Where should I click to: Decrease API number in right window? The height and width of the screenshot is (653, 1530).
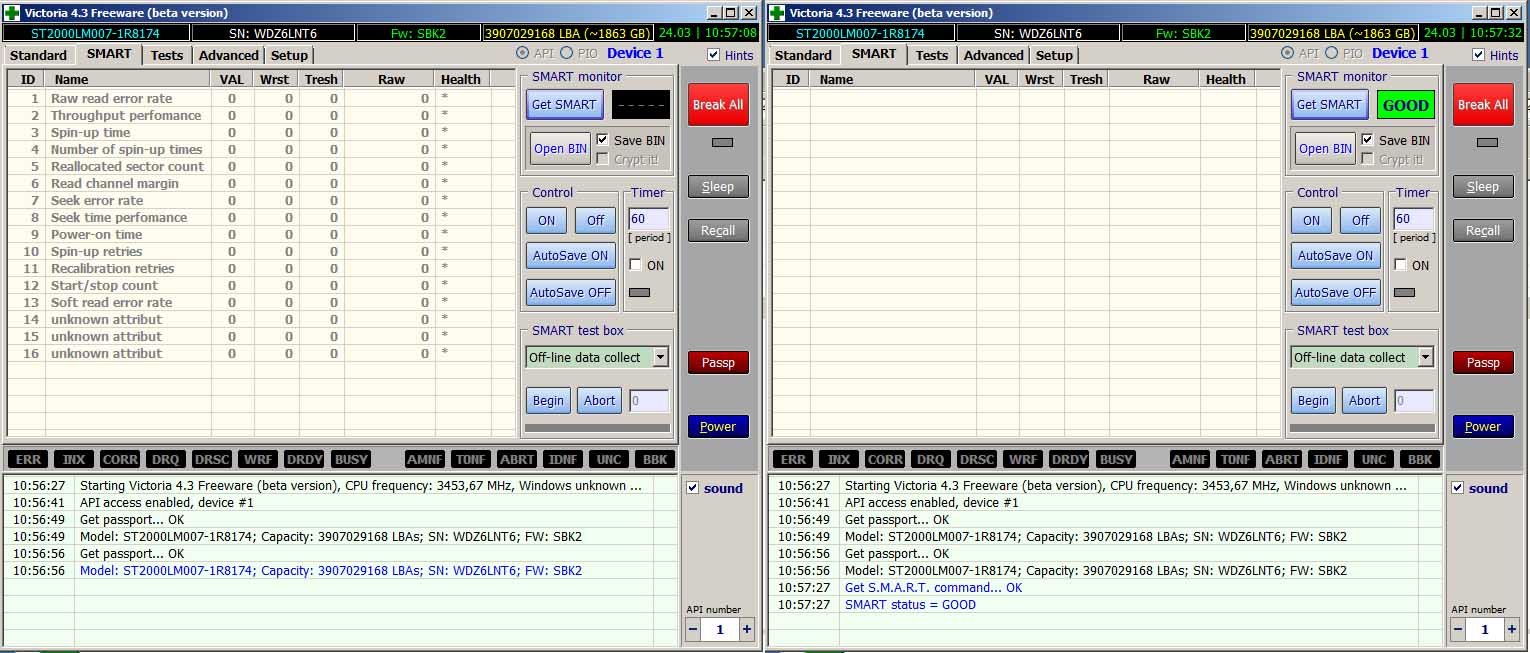1458,629
